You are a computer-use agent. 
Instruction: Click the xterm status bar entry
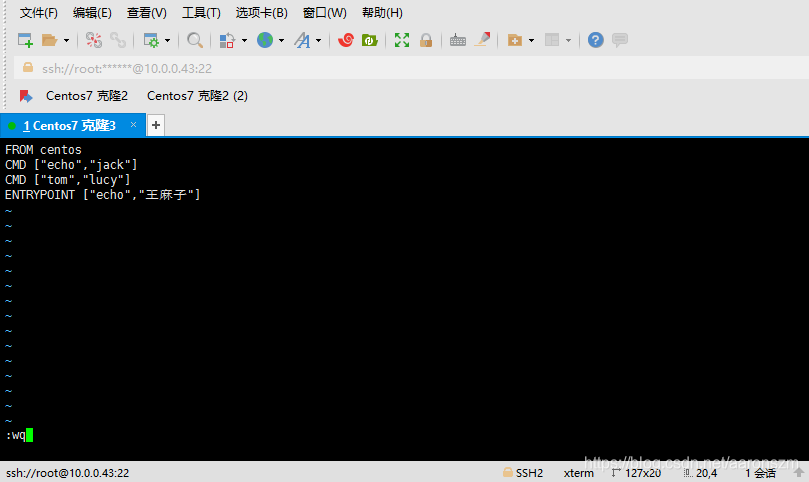579,473
